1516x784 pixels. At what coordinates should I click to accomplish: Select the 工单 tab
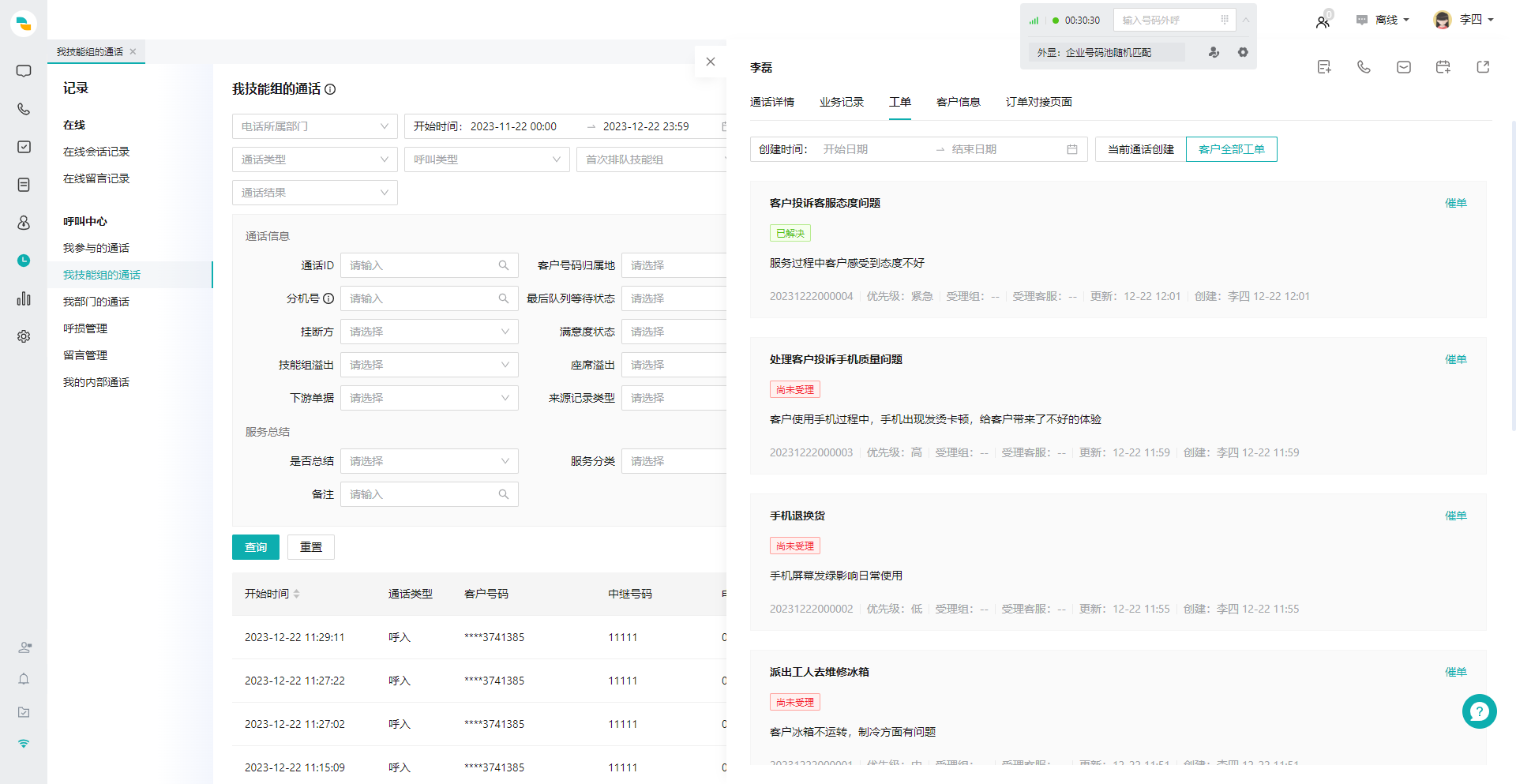[x=900, y=102]
